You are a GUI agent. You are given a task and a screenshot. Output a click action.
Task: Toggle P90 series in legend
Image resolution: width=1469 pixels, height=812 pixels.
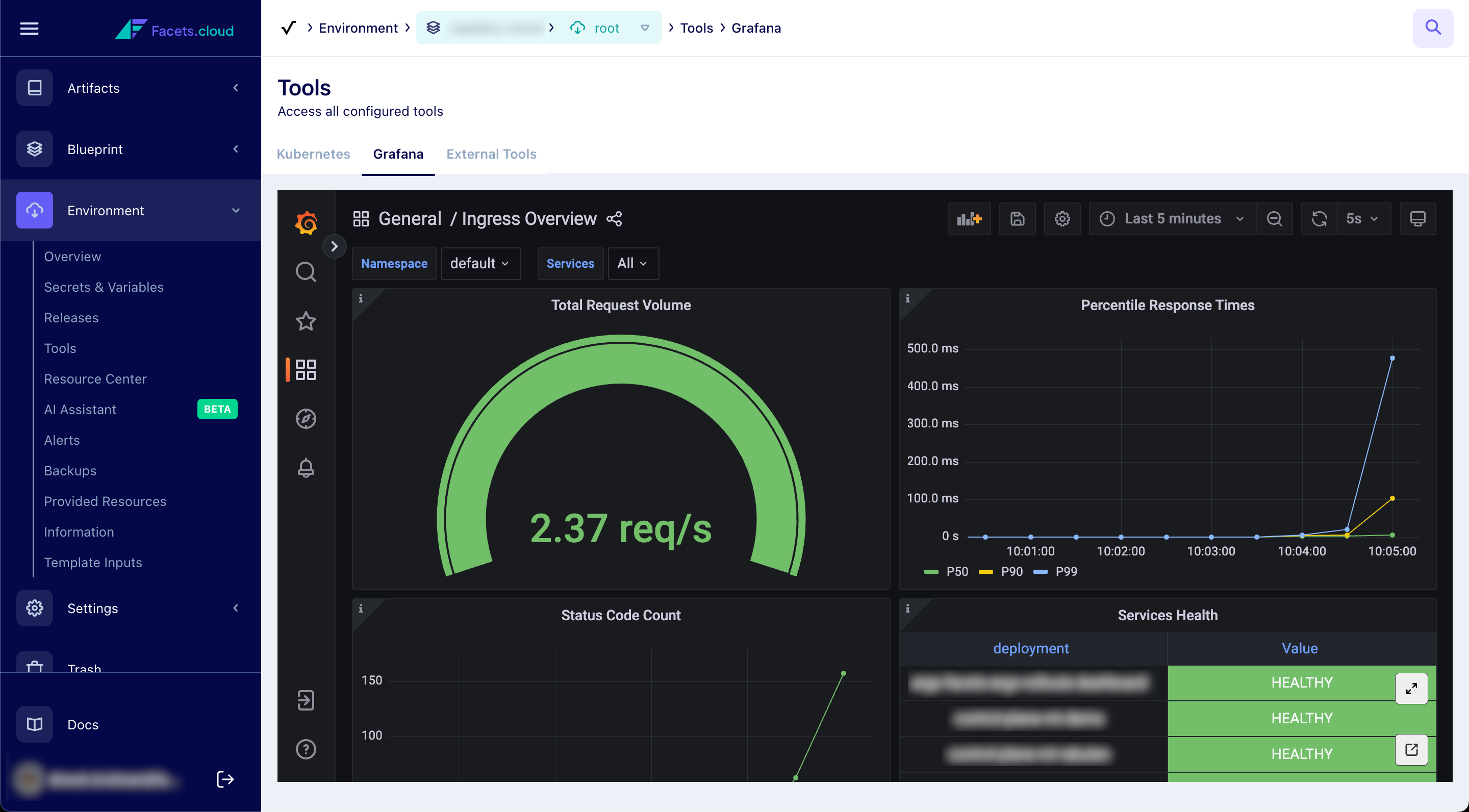(x=1011, y=571)
